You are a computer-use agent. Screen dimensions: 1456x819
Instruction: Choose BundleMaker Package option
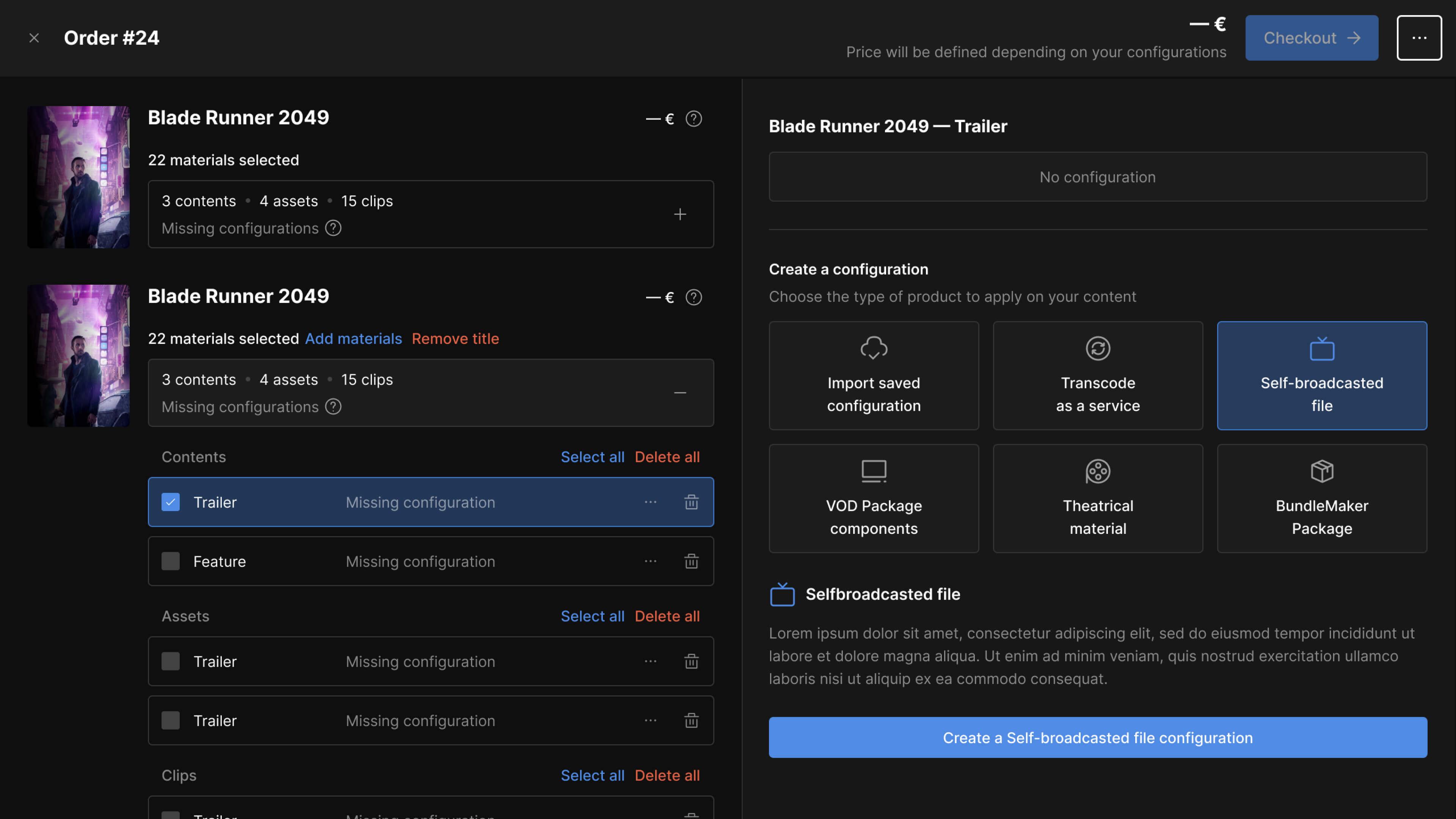[1322, 499]
